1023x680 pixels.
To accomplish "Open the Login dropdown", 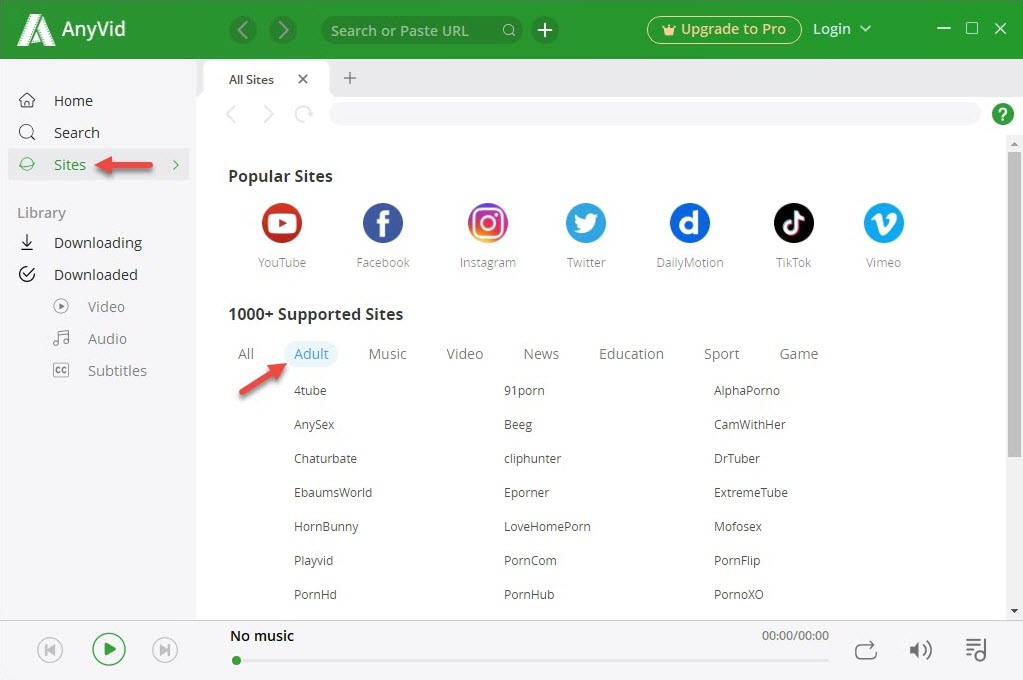I will pos(842,29).
